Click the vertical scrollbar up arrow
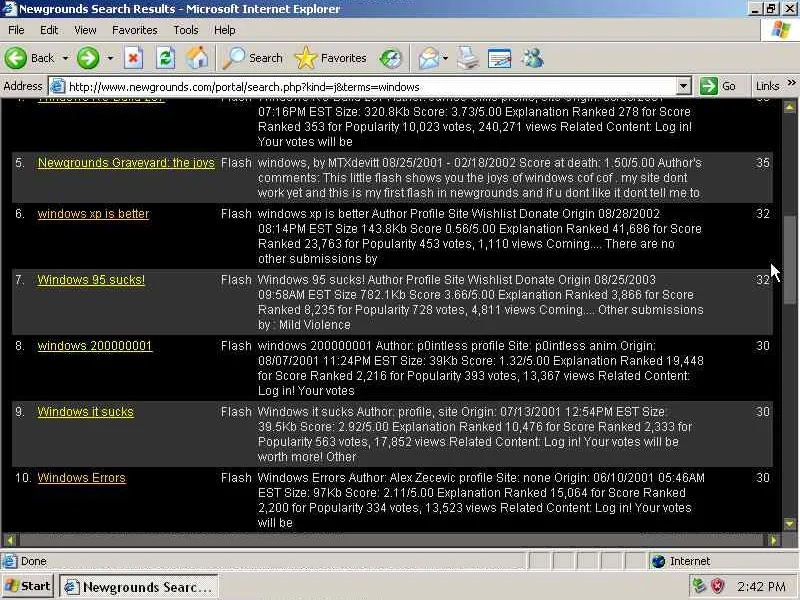 [790, 107]
